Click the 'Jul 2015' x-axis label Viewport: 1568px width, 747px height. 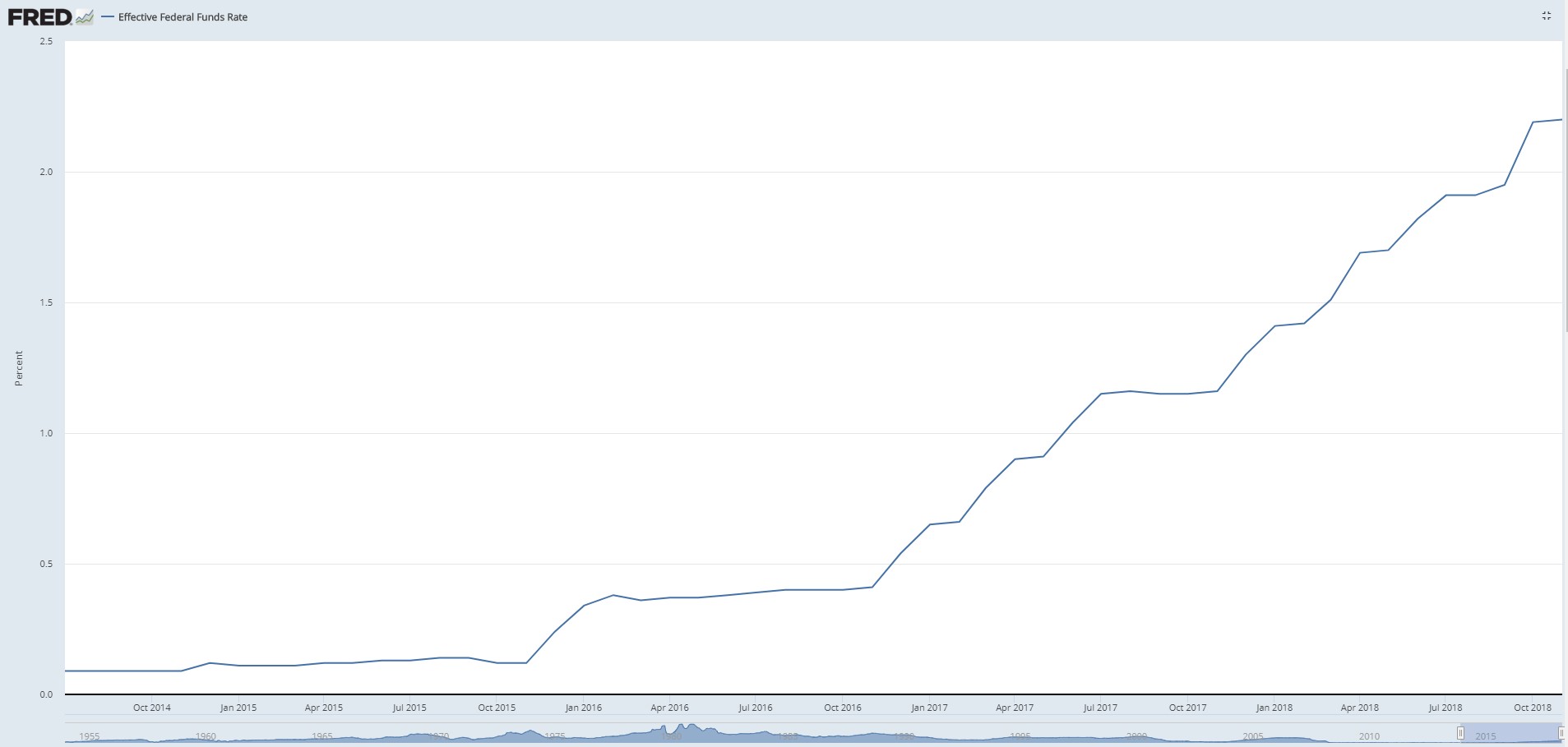click(x=409, y=708)
